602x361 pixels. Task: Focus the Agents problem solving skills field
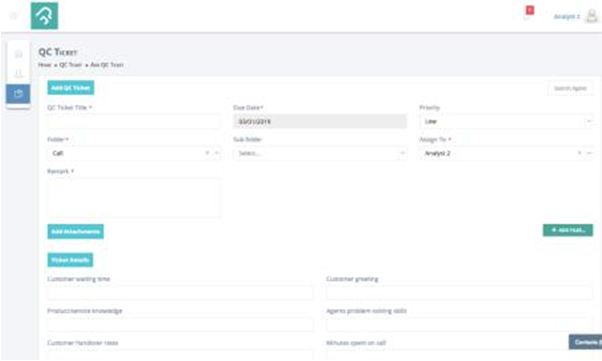coord(459,325)
